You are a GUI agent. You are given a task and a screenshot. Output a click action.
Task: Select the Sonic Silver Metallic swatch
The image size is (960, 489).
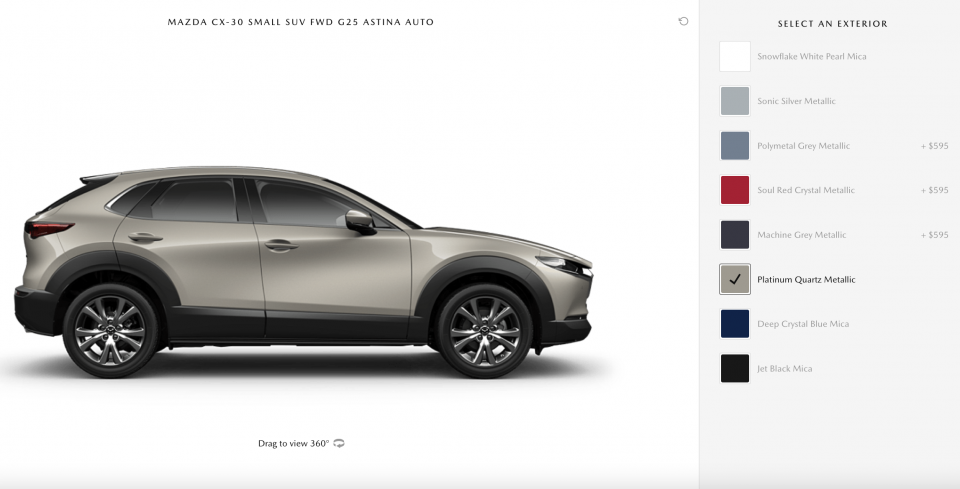coord(735,101)
